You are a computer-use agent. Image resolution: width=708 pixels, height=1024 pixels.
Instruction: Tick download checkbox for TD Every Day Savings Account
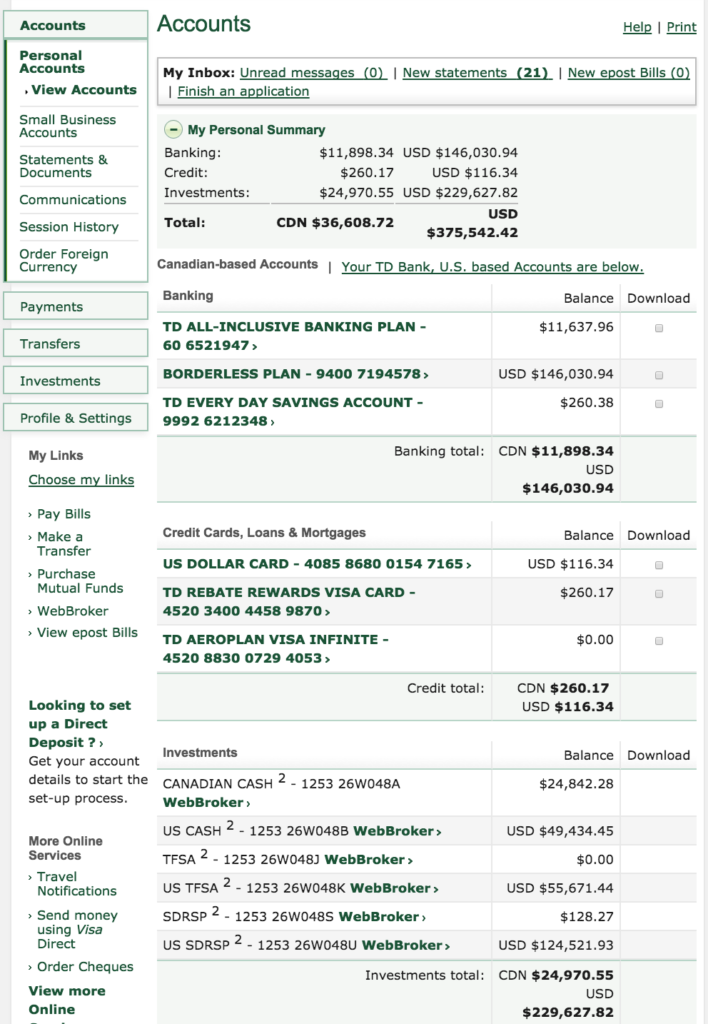click(x=659, y=404)
